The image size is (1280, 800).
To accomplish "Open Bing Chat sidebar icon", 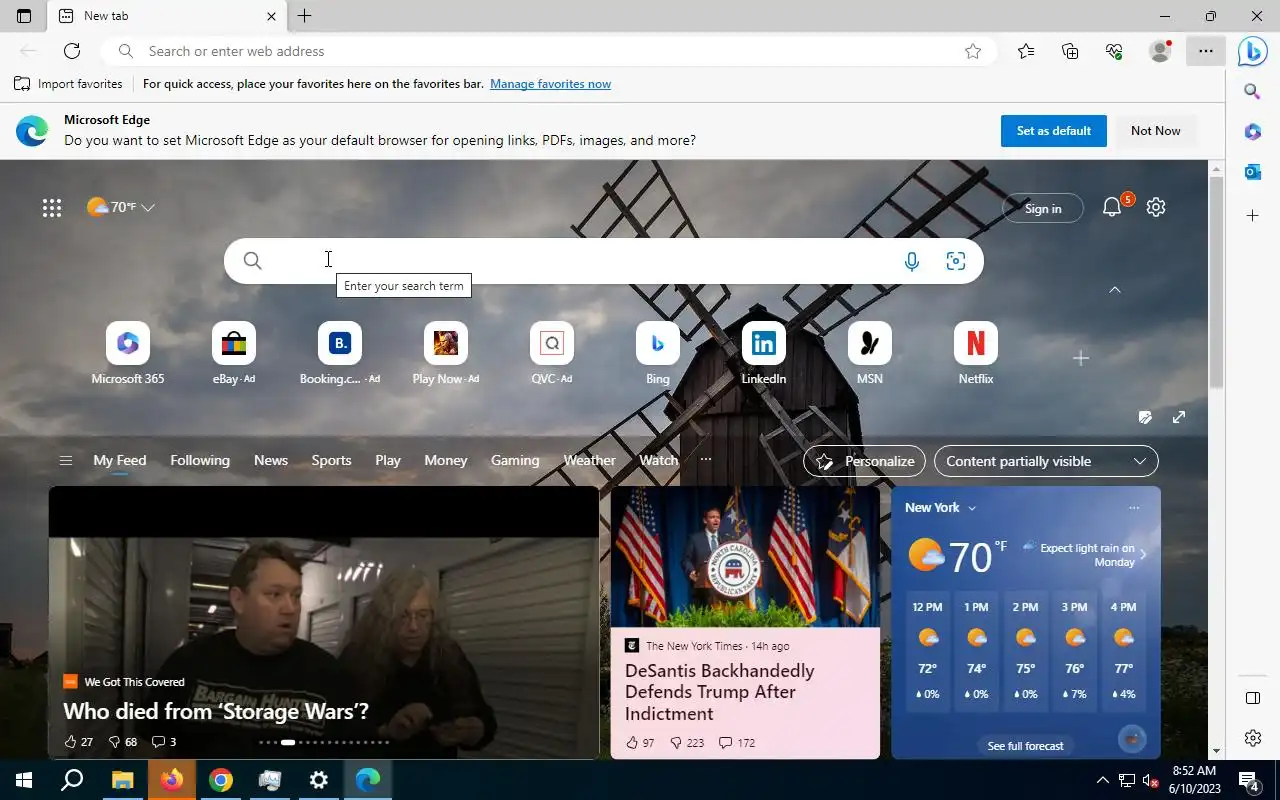I will (1252, 51).
